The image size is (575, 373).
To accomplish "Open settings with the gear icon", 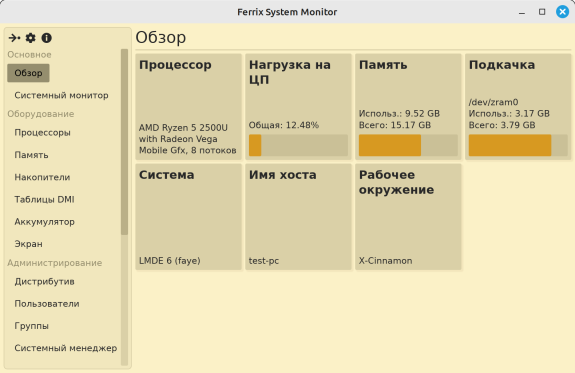I will [x=30, y=38].
